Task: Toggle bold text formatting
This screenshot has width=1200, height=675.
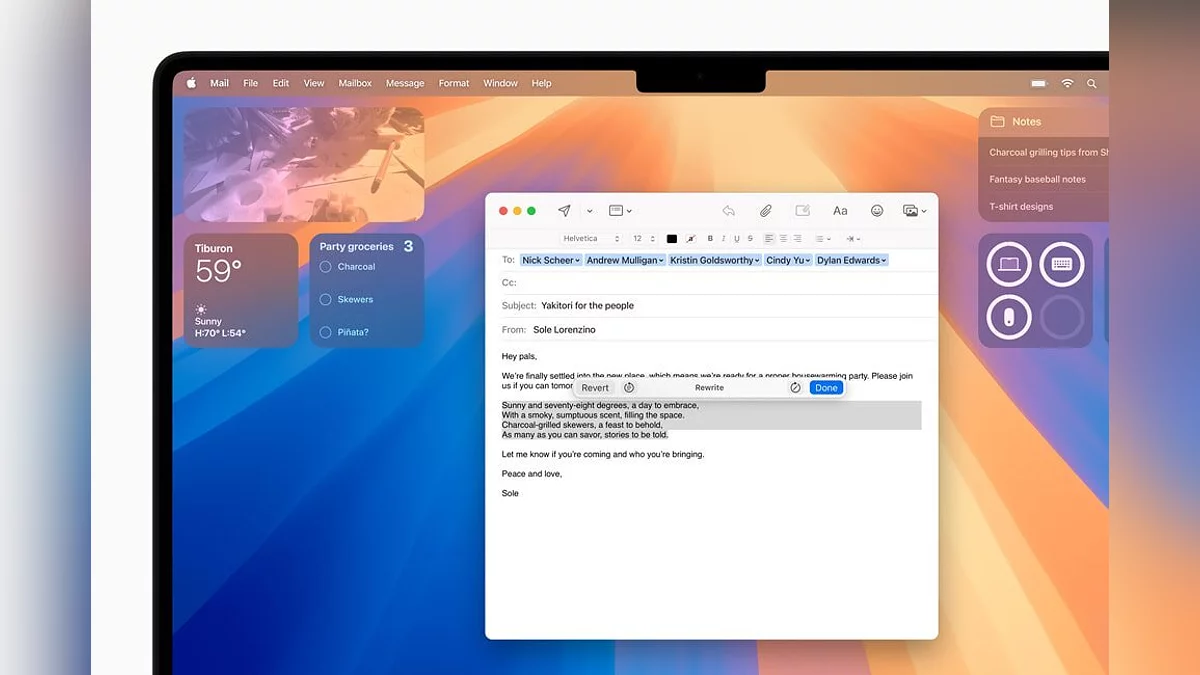Action: [710, 239]
